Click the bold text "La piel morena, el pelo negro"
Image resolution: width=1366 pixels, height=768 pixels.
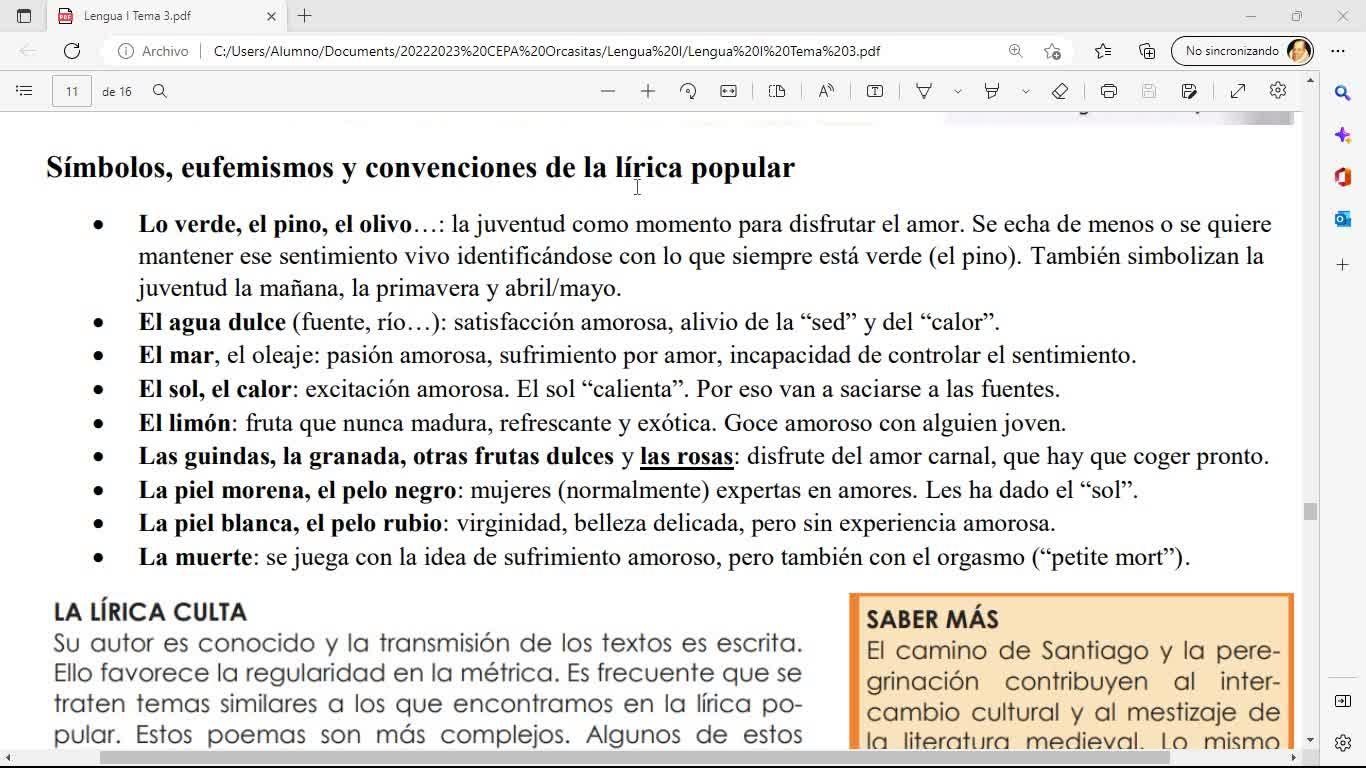298,490
